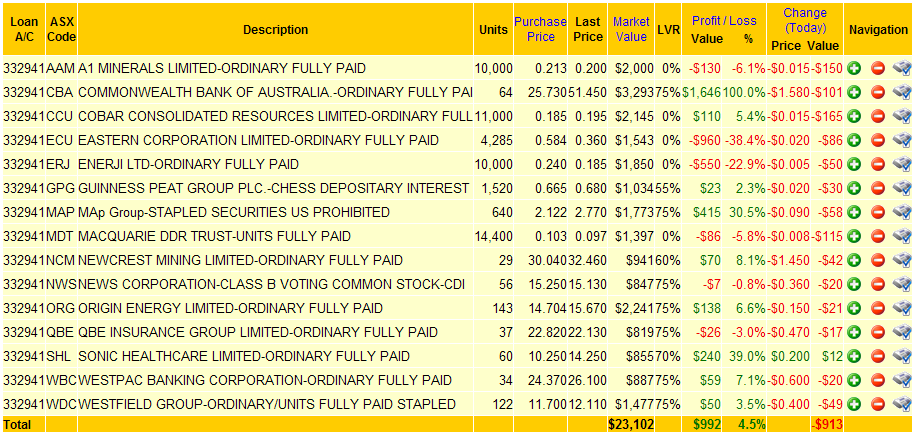Click the red minus icon for SHL
916x436 pixels.
click(878, 356)
